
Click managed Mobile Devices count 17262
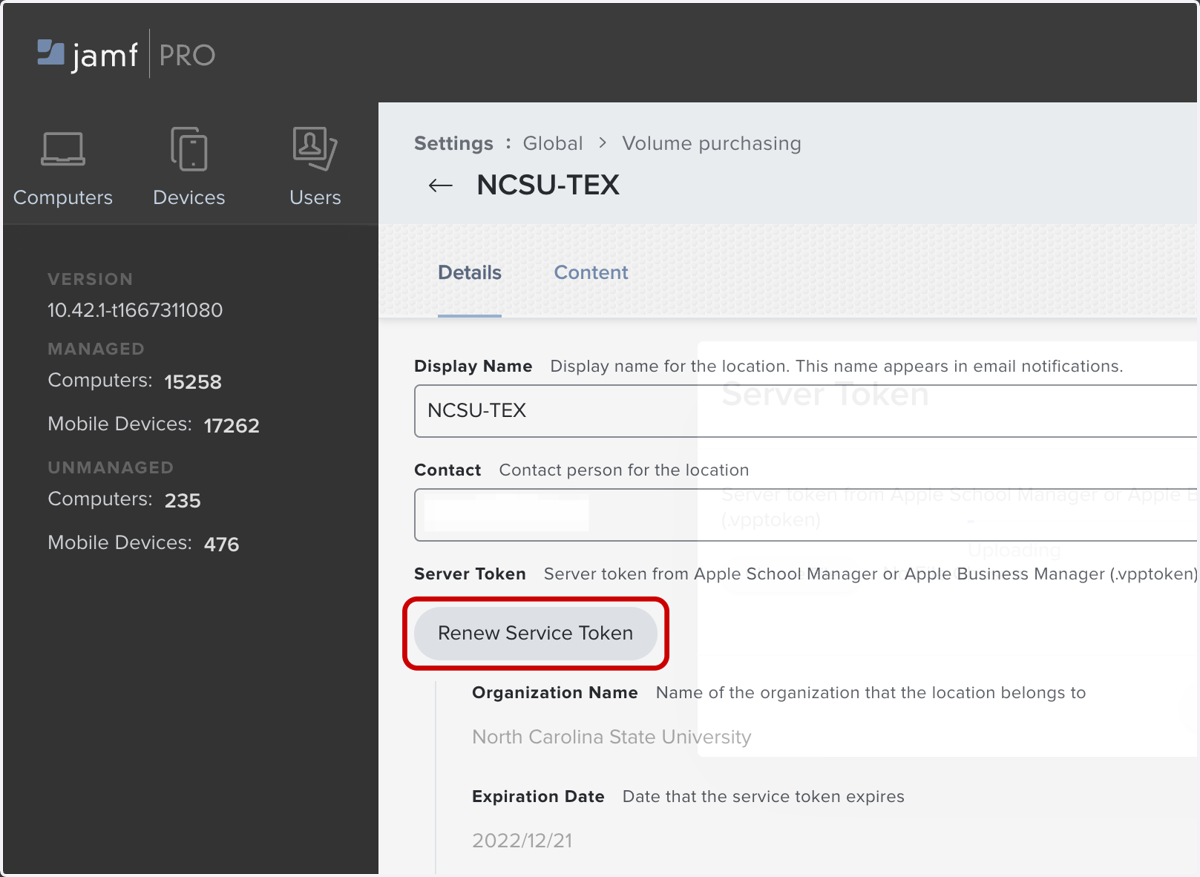232,426
